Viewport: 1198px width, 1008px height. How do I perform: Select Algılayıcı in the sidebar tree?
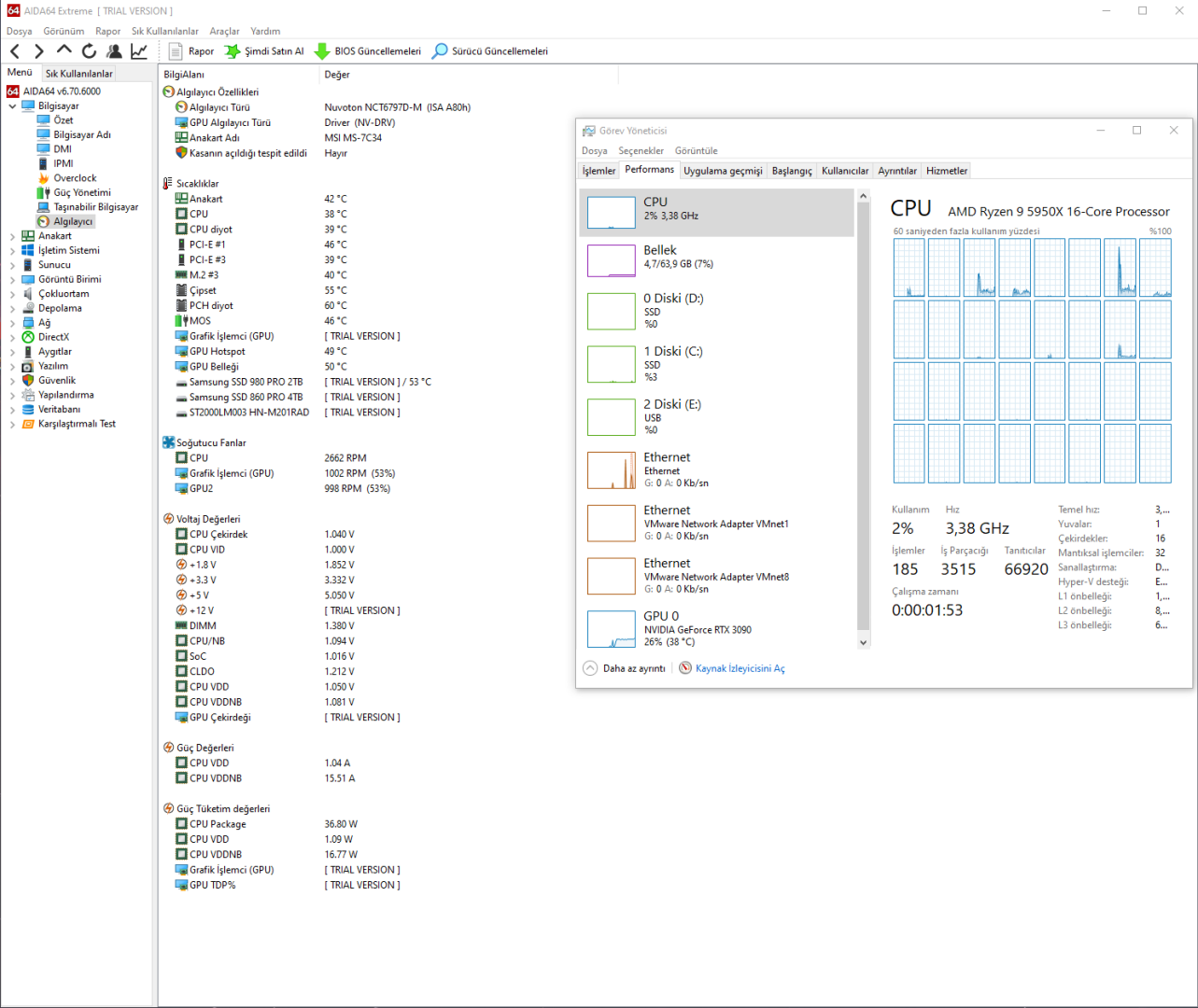click(x=73, y=221)
